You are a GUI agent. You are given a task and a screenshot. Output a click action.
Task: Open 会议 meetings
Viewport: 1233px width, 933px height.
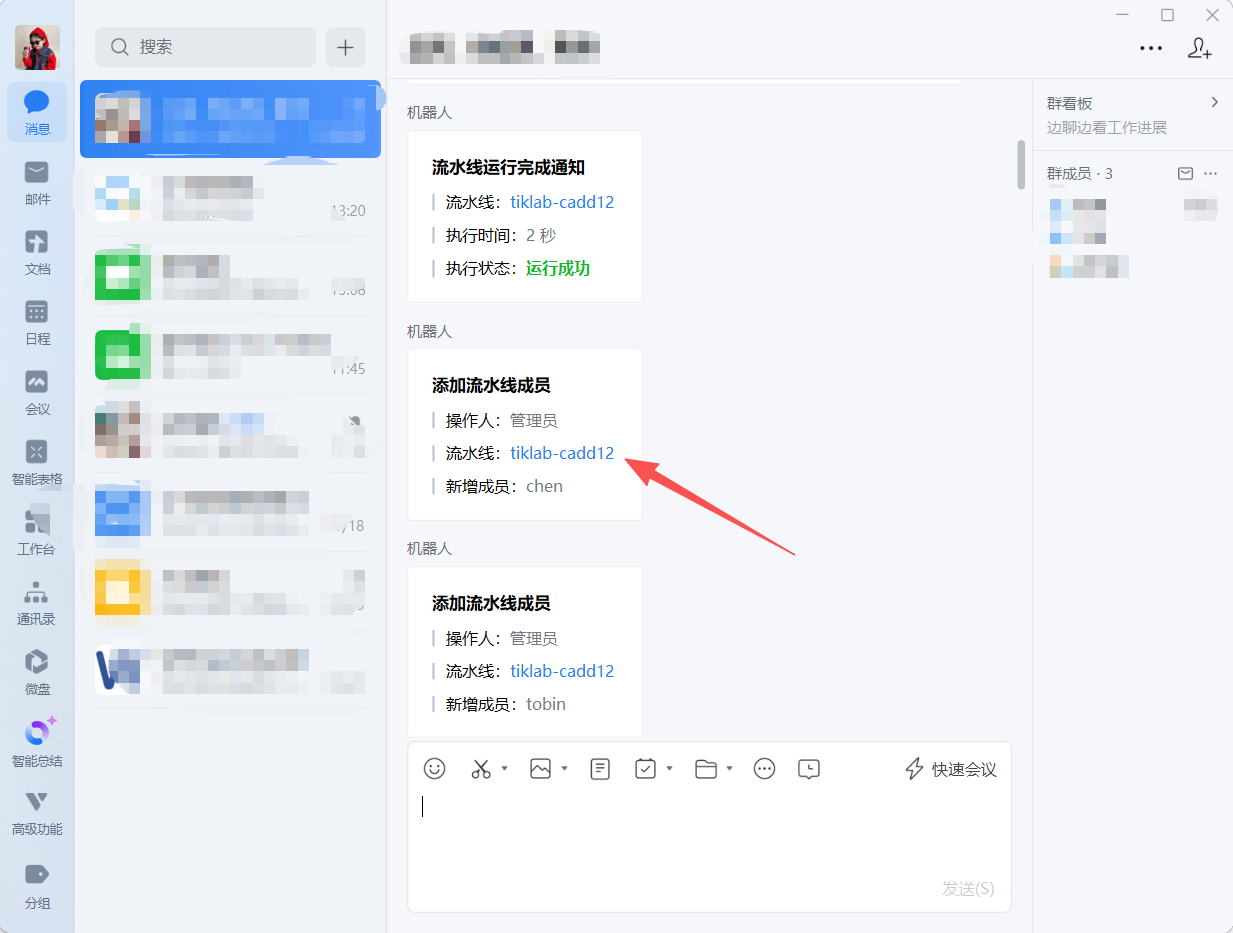coord(37,393)
